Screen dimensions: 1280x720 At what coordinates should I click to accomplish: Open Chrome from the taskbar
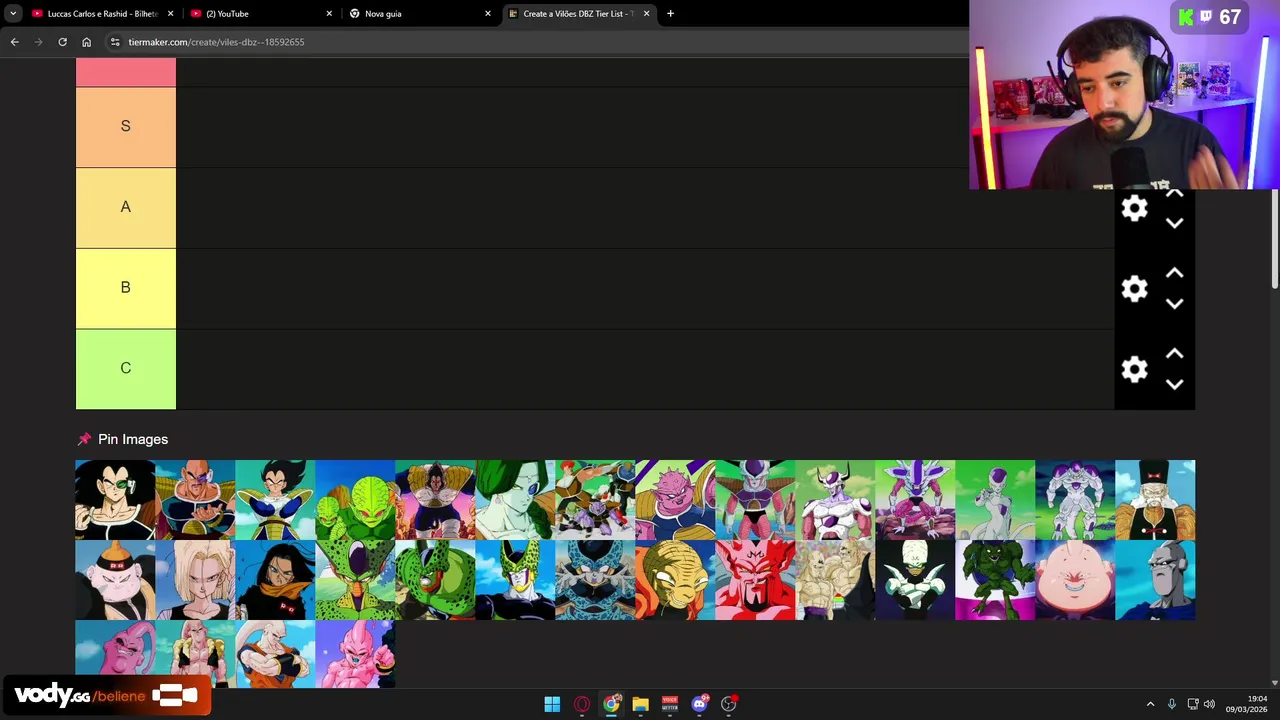[611, 704]
